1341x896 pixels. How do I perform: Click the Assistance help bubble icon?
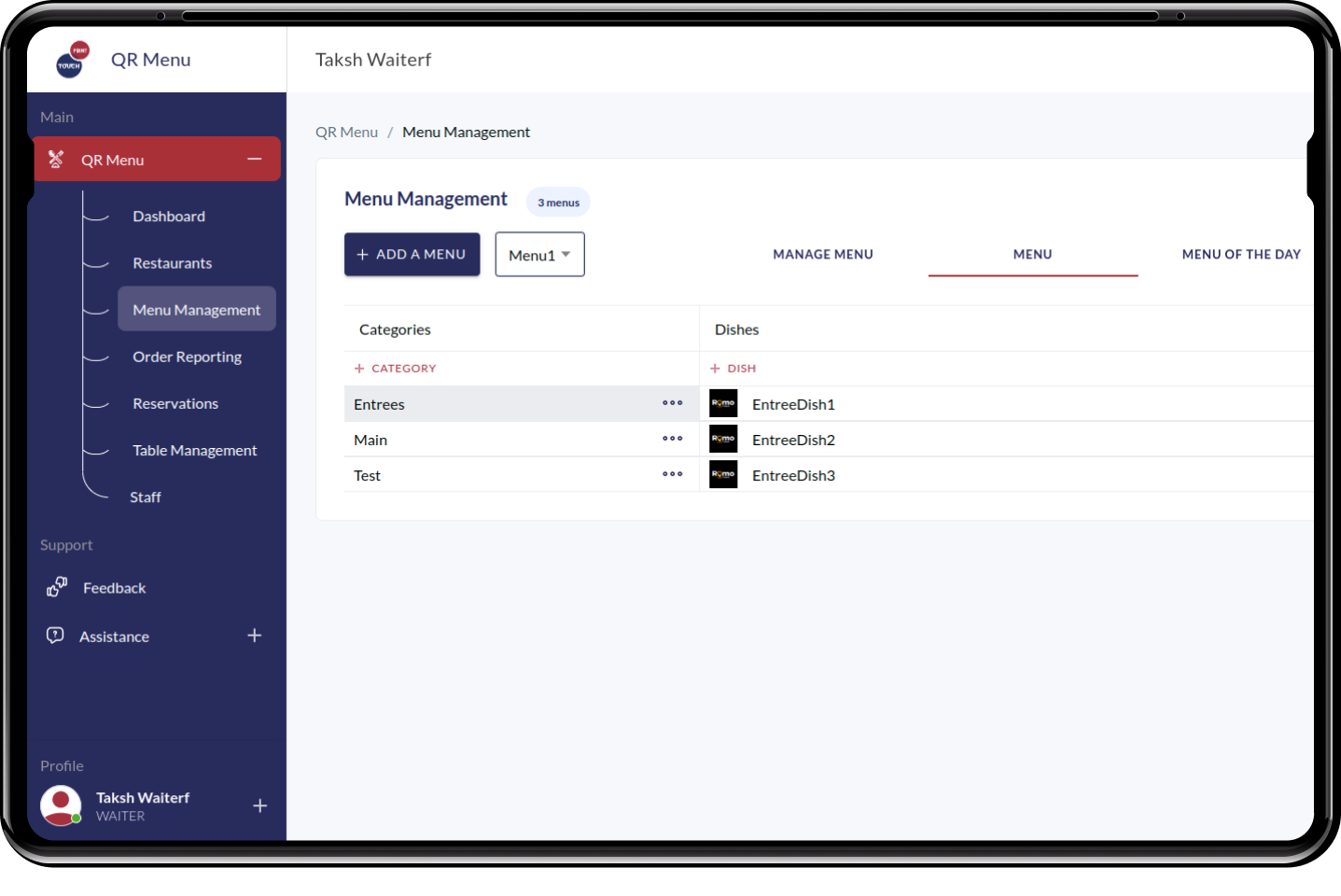[x=55, y=636]
